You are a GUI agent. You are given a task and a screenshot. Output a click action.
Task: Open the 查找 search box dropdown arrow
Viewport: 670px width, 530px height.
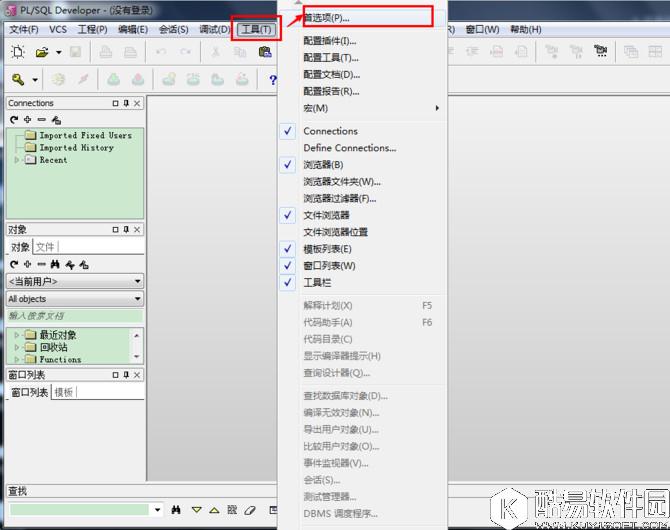click(158, 509)
